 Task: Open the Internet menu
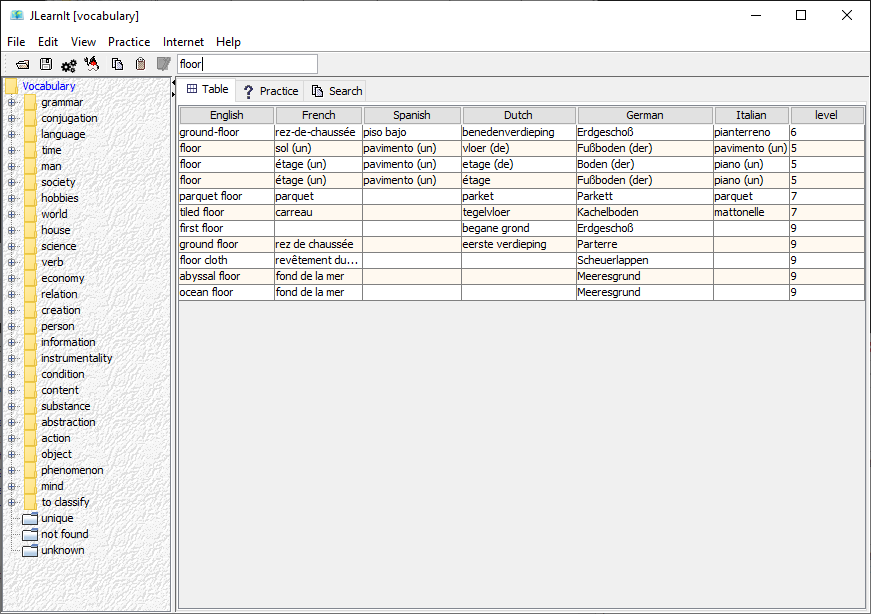click(x=183, y=42)
